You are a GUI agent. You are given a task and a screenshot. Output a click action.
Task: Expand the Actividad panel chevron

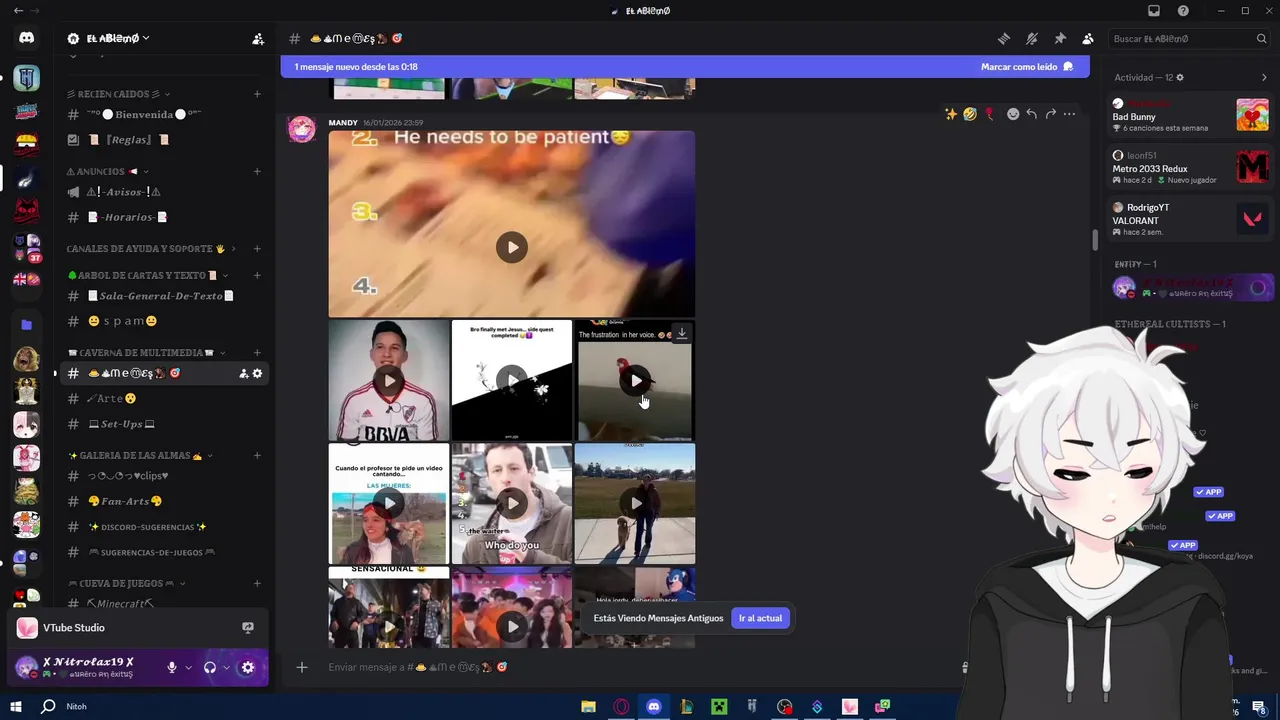(x=1264, y=77)
